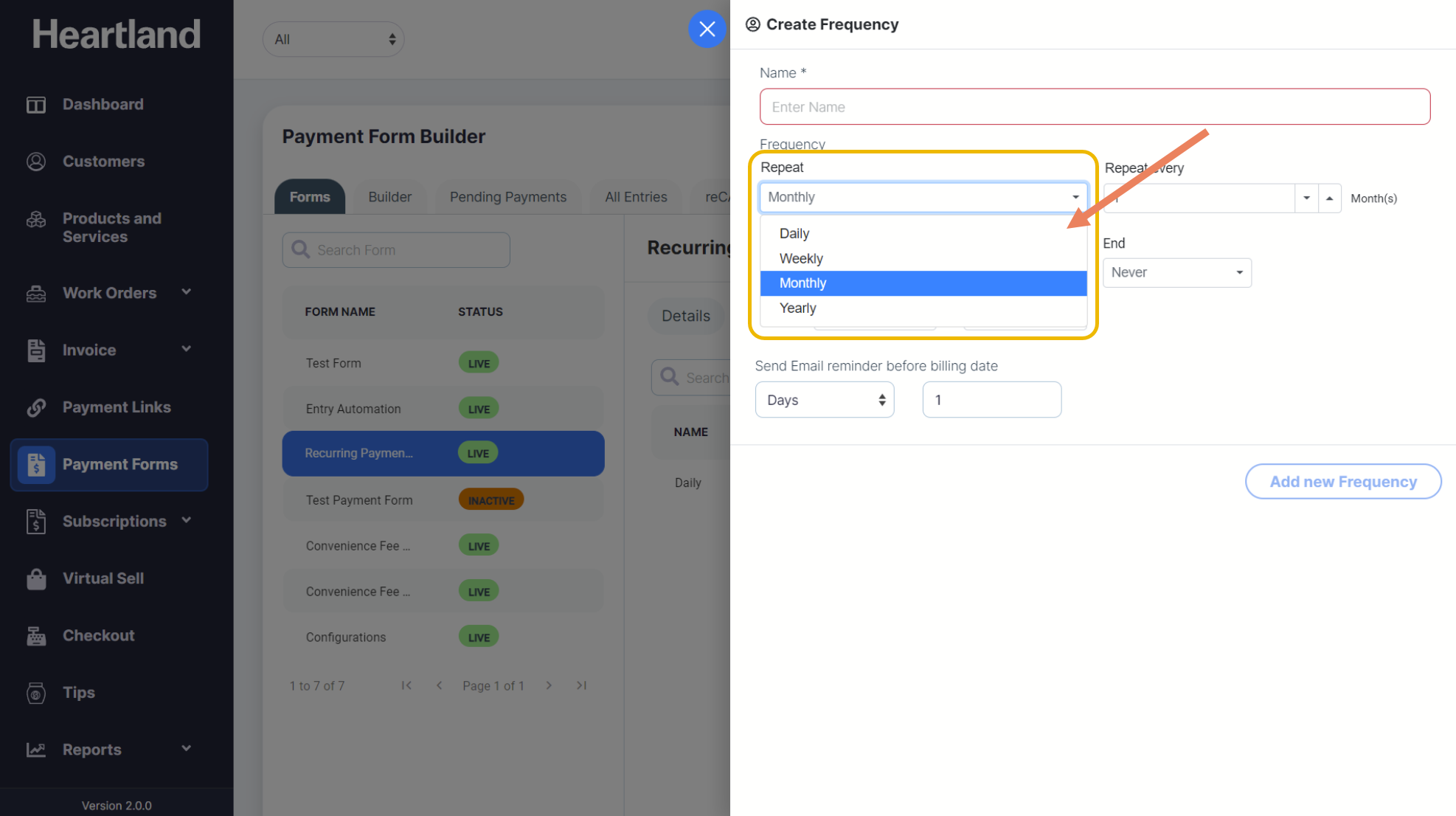1456x816 pixels.
Task: Open the Dashboard sidebar icon
Action: [x=36, y=105]
